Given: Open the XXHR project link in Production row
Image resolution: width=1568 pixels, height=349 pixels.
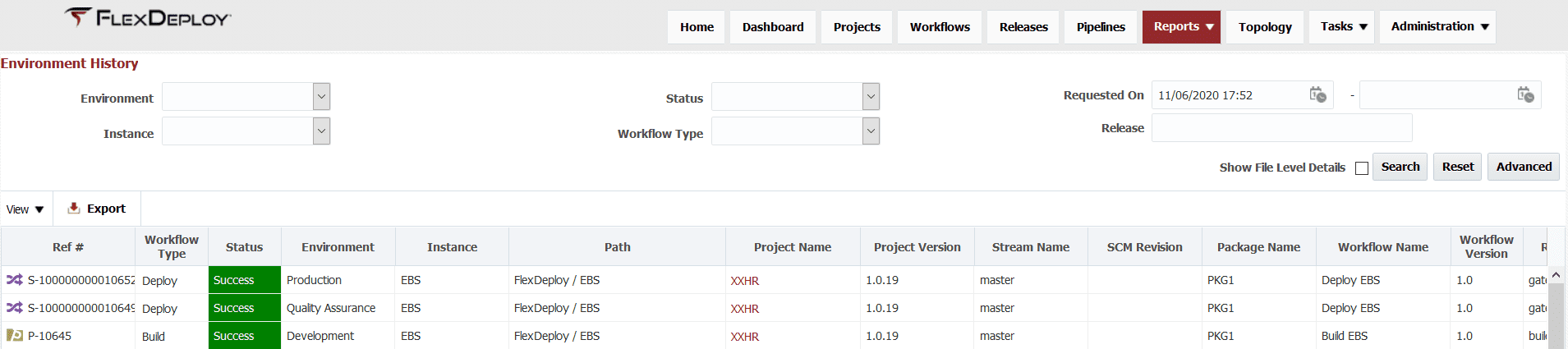Looking at the screenshot, I should [x=744, y=281].
